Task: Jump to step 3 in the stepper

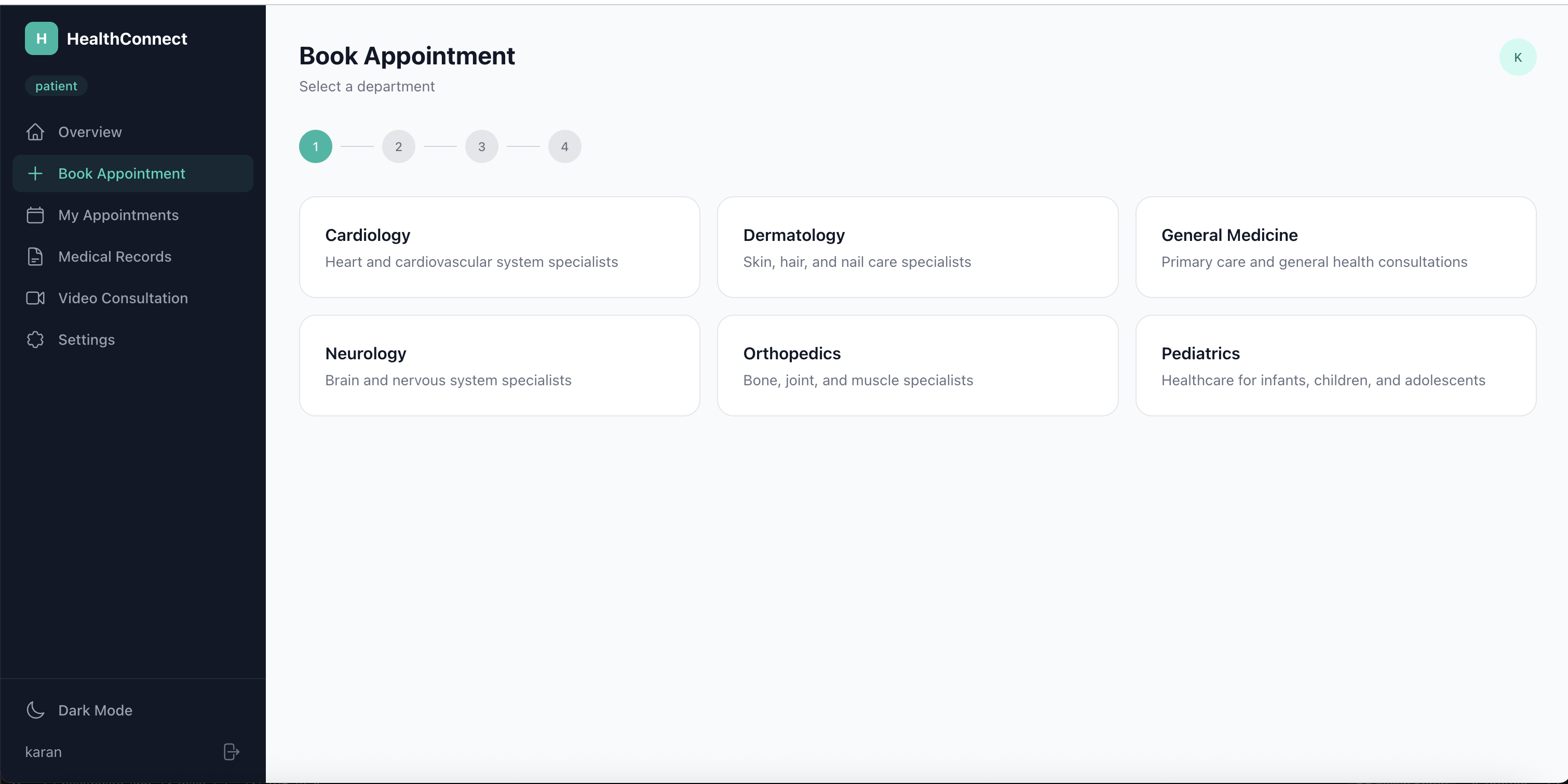Action: pos(481,147)
